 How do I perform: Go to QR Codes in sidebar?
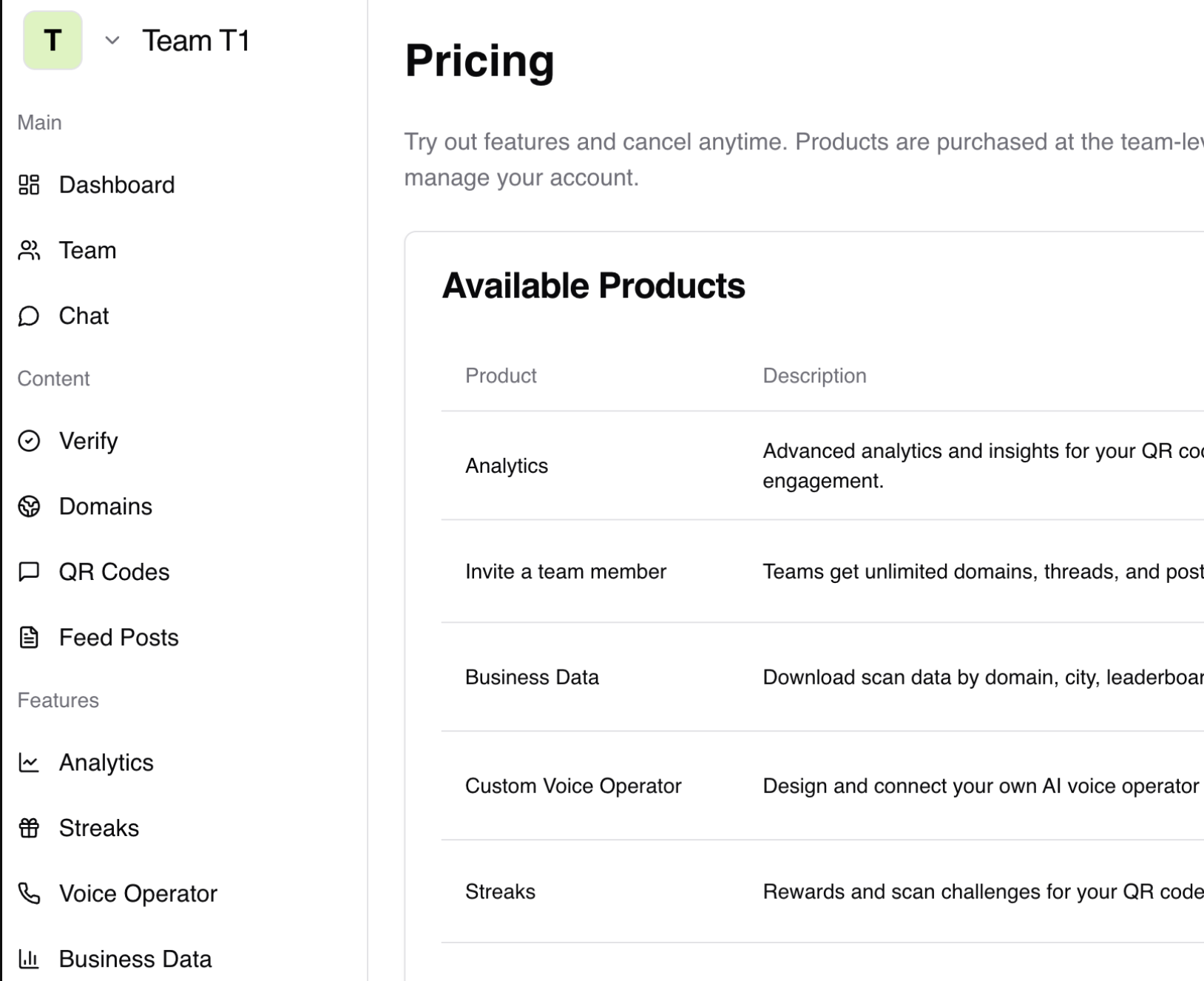click(x=114, y=572)
